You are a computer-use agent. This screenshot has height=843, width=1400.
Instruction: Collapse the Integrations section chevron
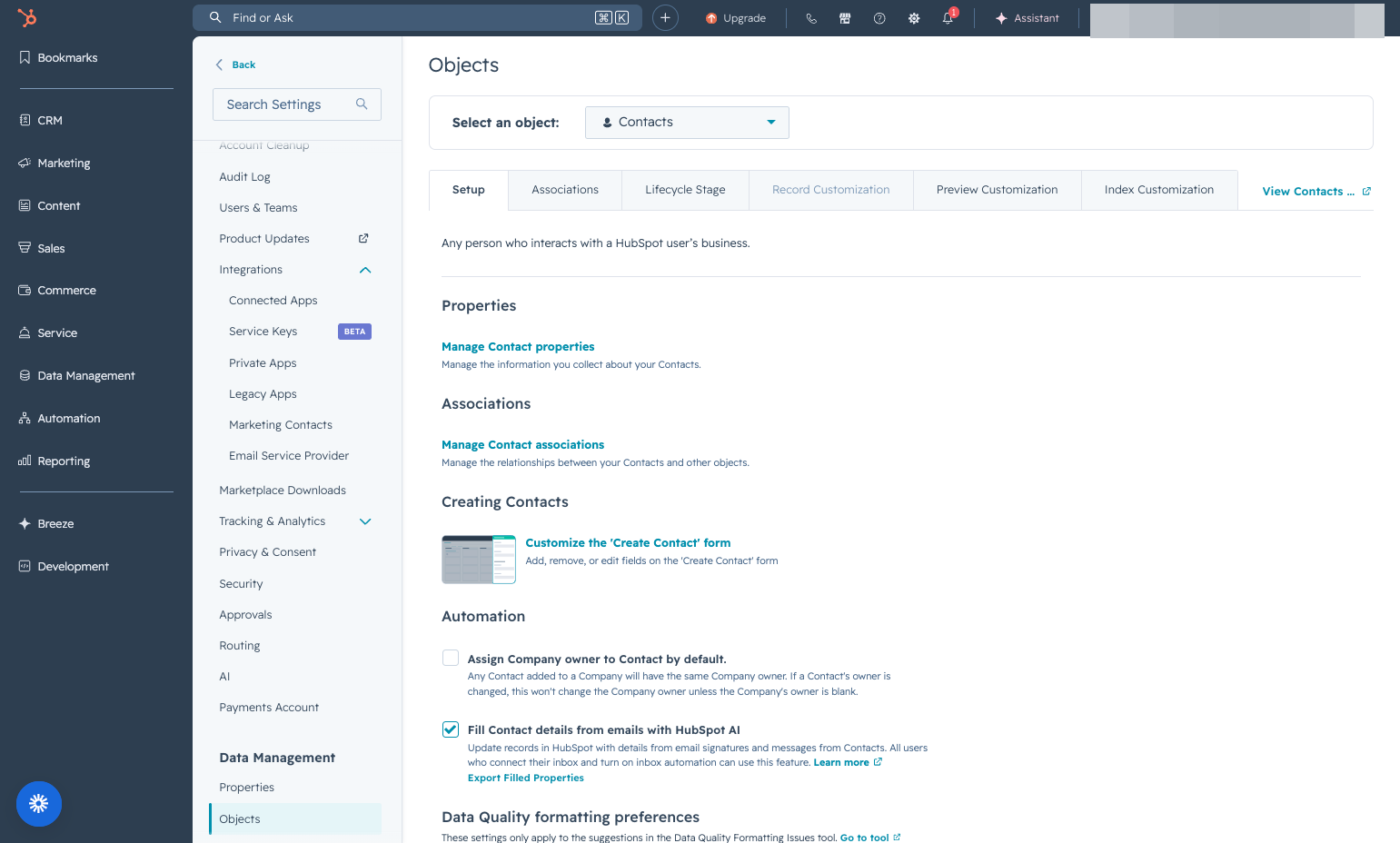[365, 270]
